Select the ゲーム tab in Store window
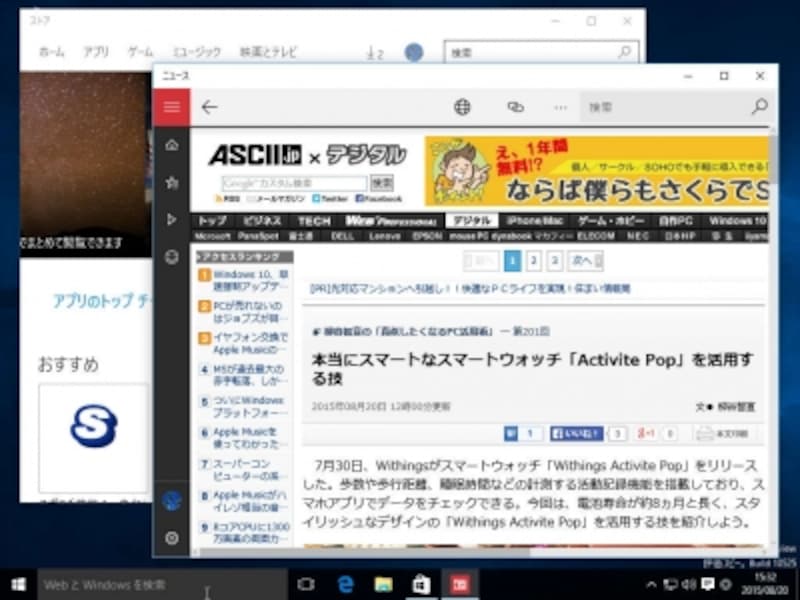Screen dimensions: 800x600 click(x=140, y=52)
